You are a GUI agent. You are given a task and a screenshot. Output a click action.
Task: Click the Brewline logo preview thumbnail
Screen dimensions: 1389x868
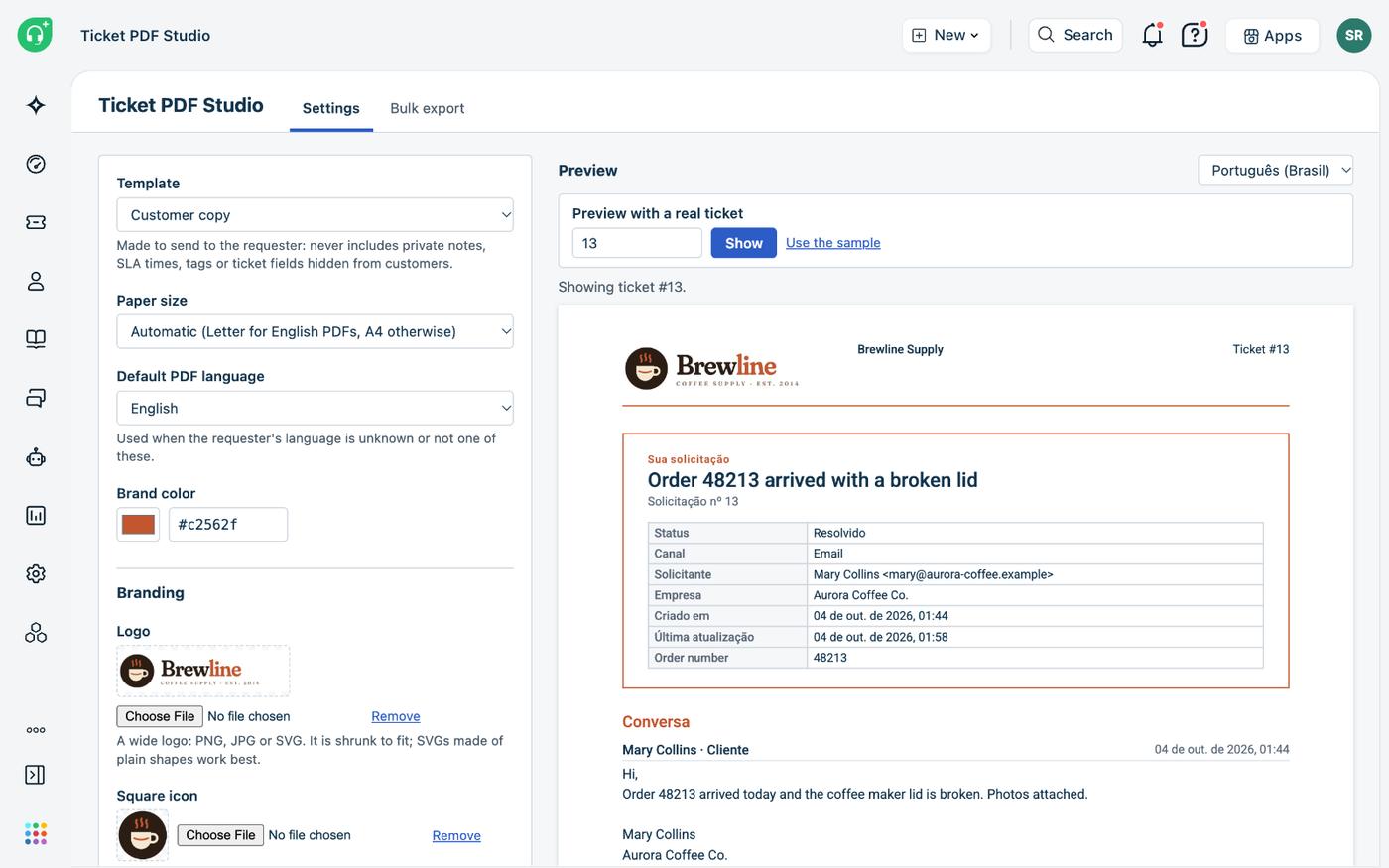[203, 672]
